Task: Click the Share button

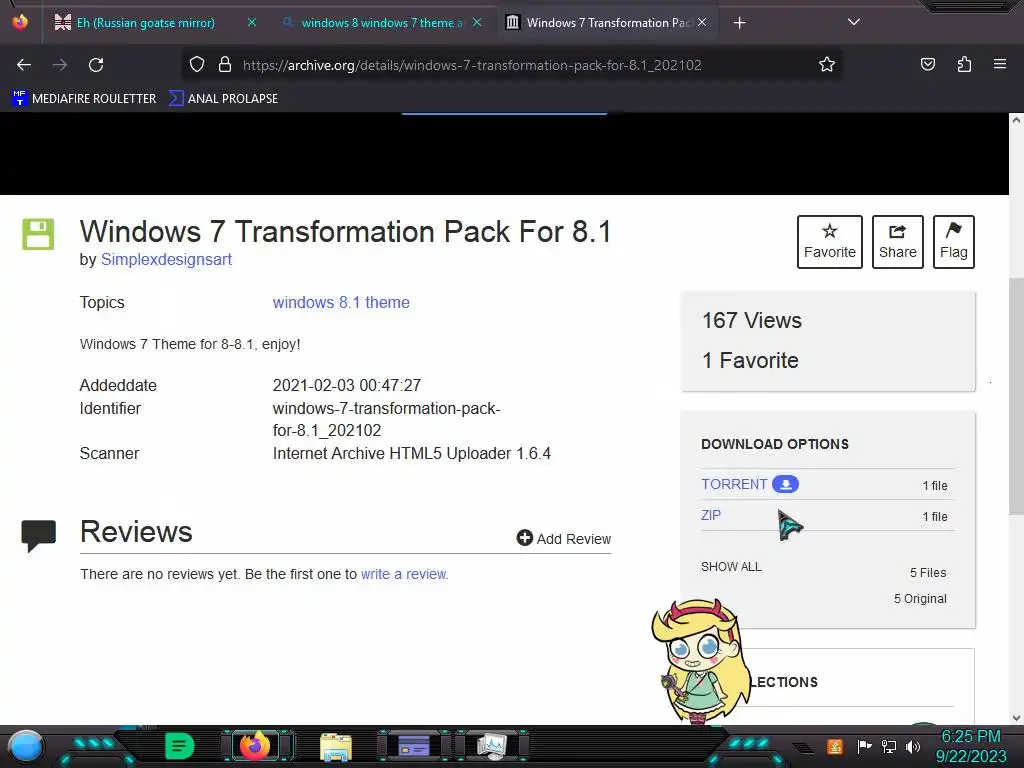Action: point(897,242)
